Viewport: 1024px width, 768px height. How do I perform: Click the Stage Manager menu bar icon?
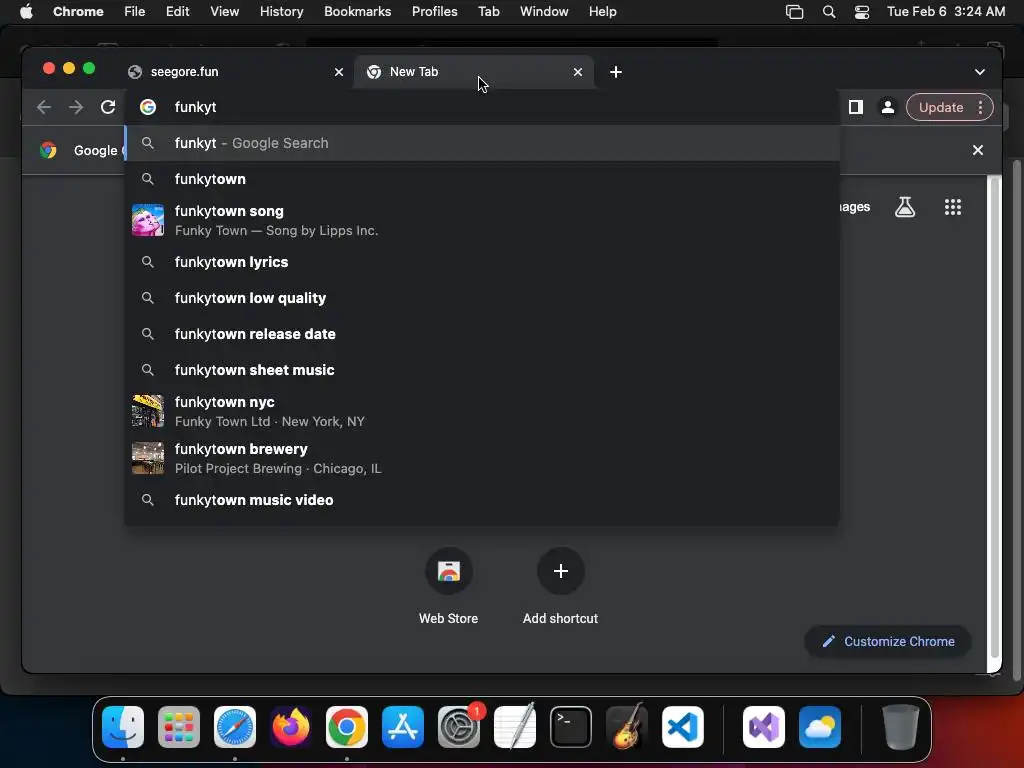point(794,12)
